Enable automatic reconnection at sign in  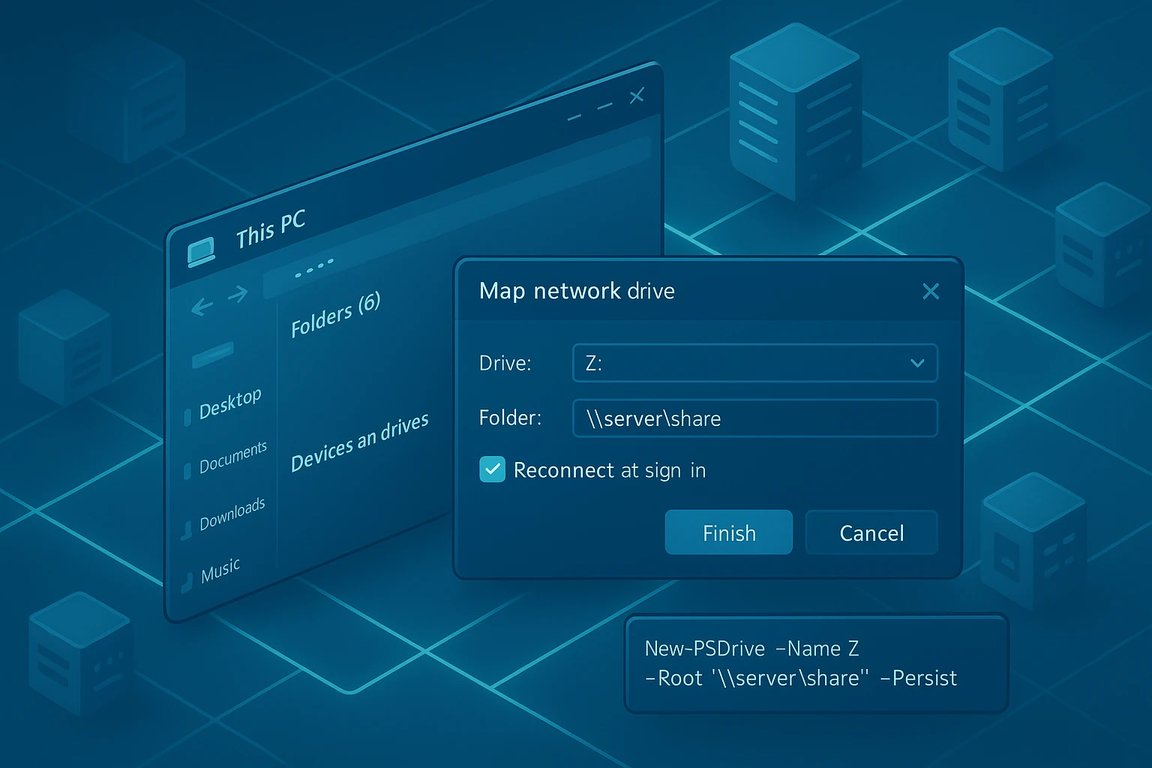pos(490,468)
